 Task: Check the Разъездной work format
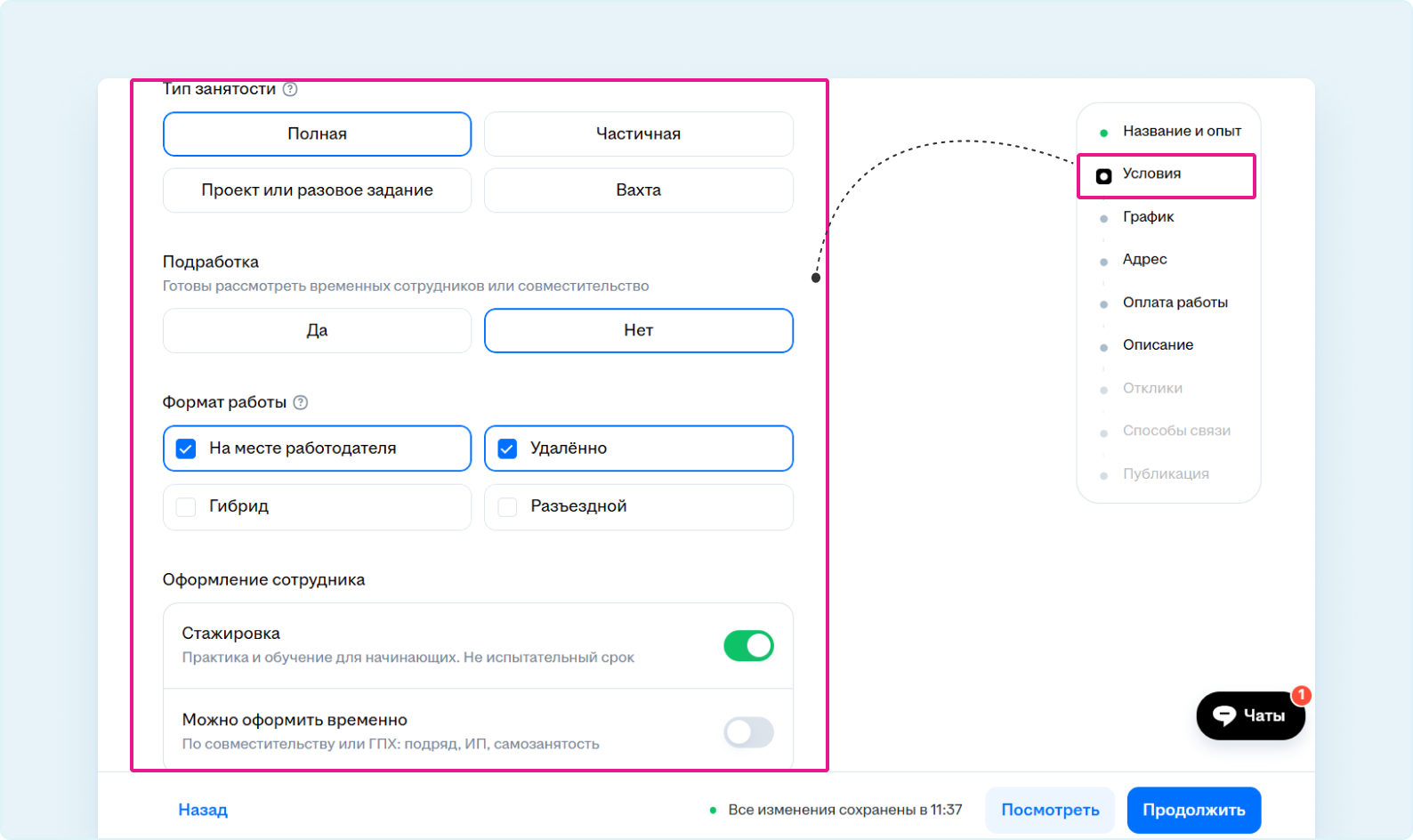point(507,506)
